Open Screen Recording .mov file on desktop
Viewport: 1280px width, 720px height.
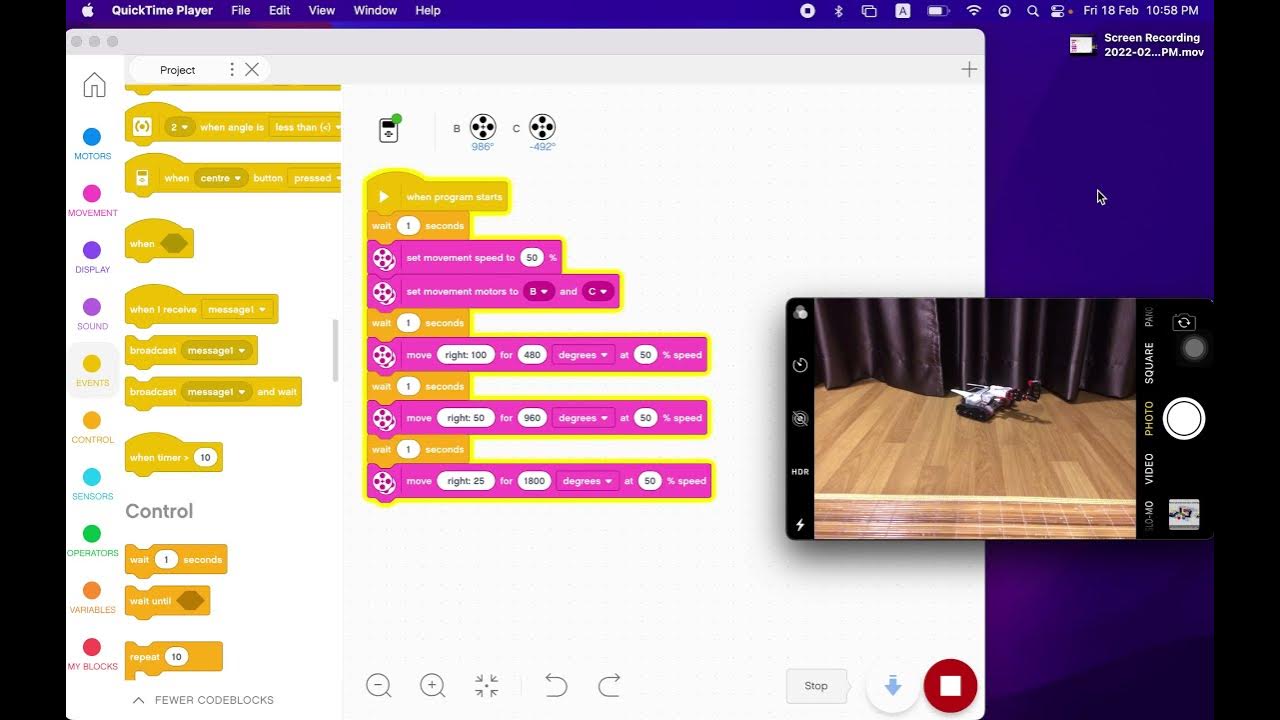pos(1137,45)
